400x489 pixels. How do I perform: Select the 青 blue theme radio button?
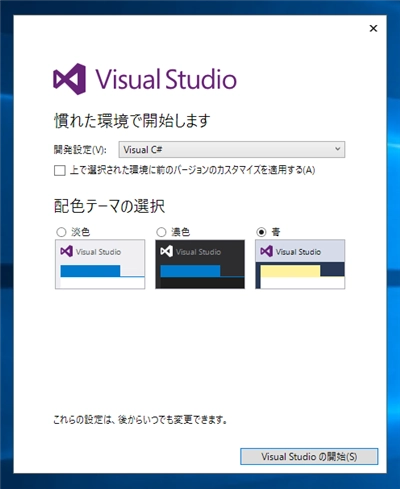[x=261, y=232]
